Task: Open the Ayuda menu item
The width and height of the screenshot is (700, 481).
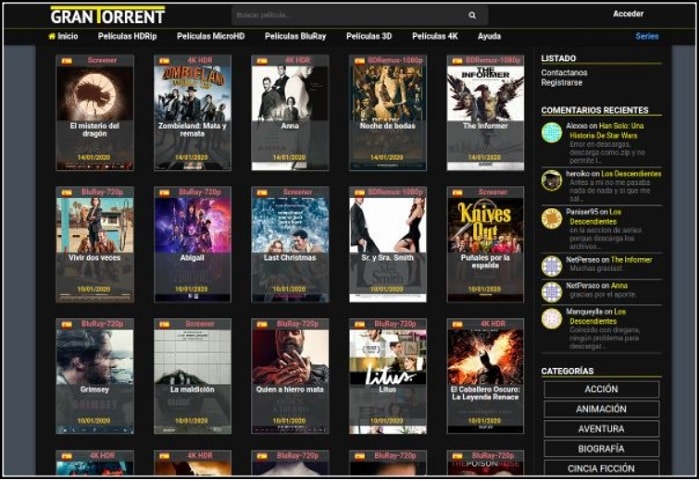Action: 489,36
